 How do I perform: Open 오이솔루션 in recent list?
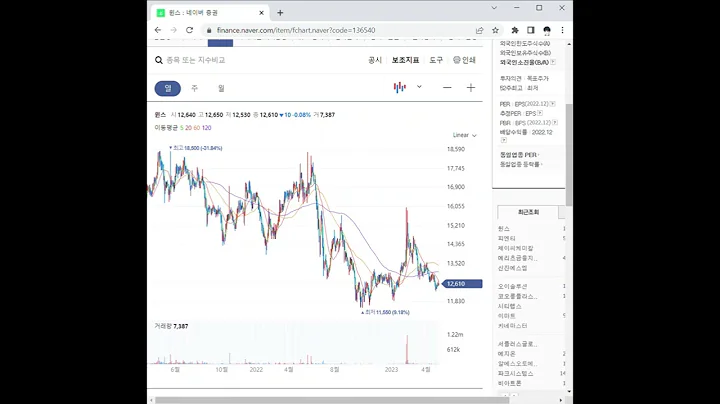click(512, 286)
